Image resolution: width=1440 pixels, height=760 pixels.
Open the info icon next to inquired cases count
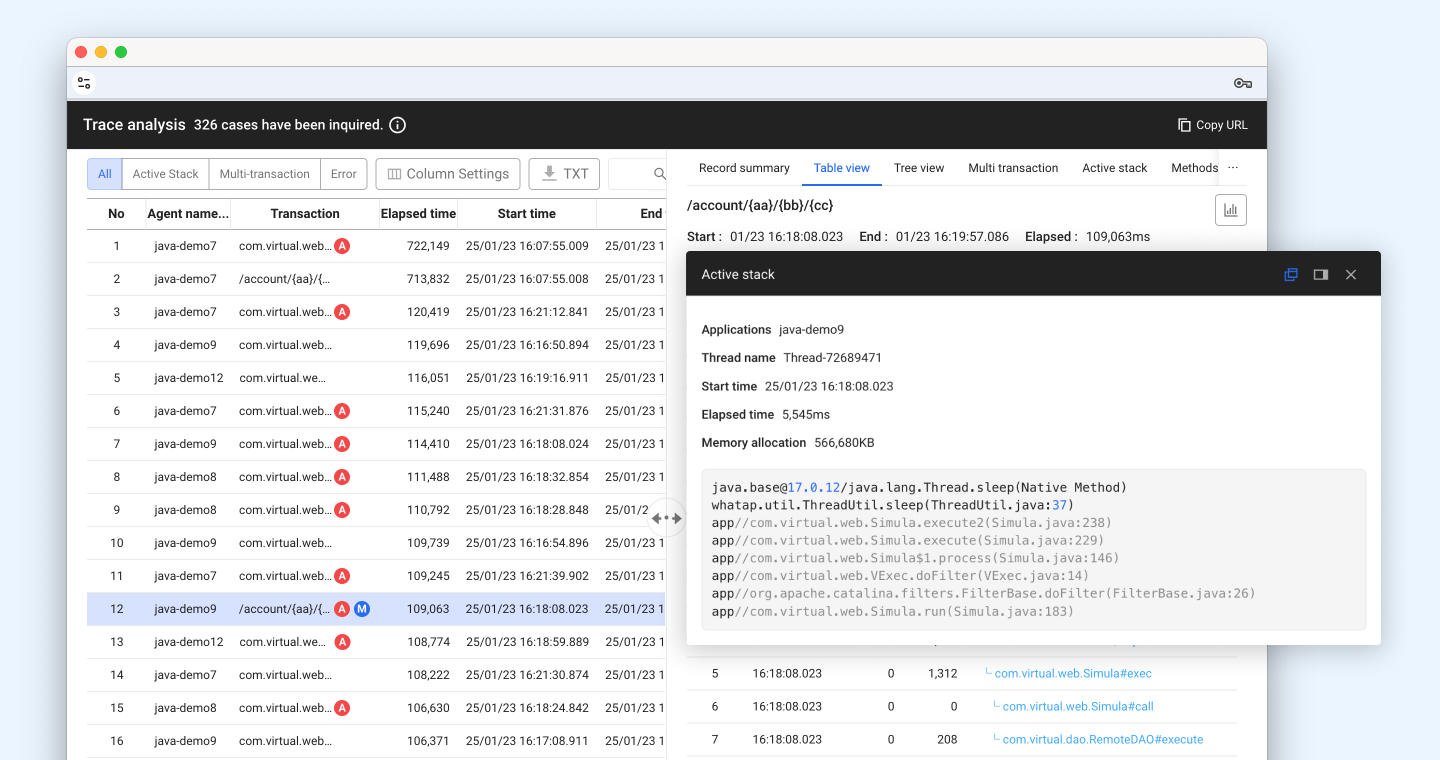tap(398, 125)
